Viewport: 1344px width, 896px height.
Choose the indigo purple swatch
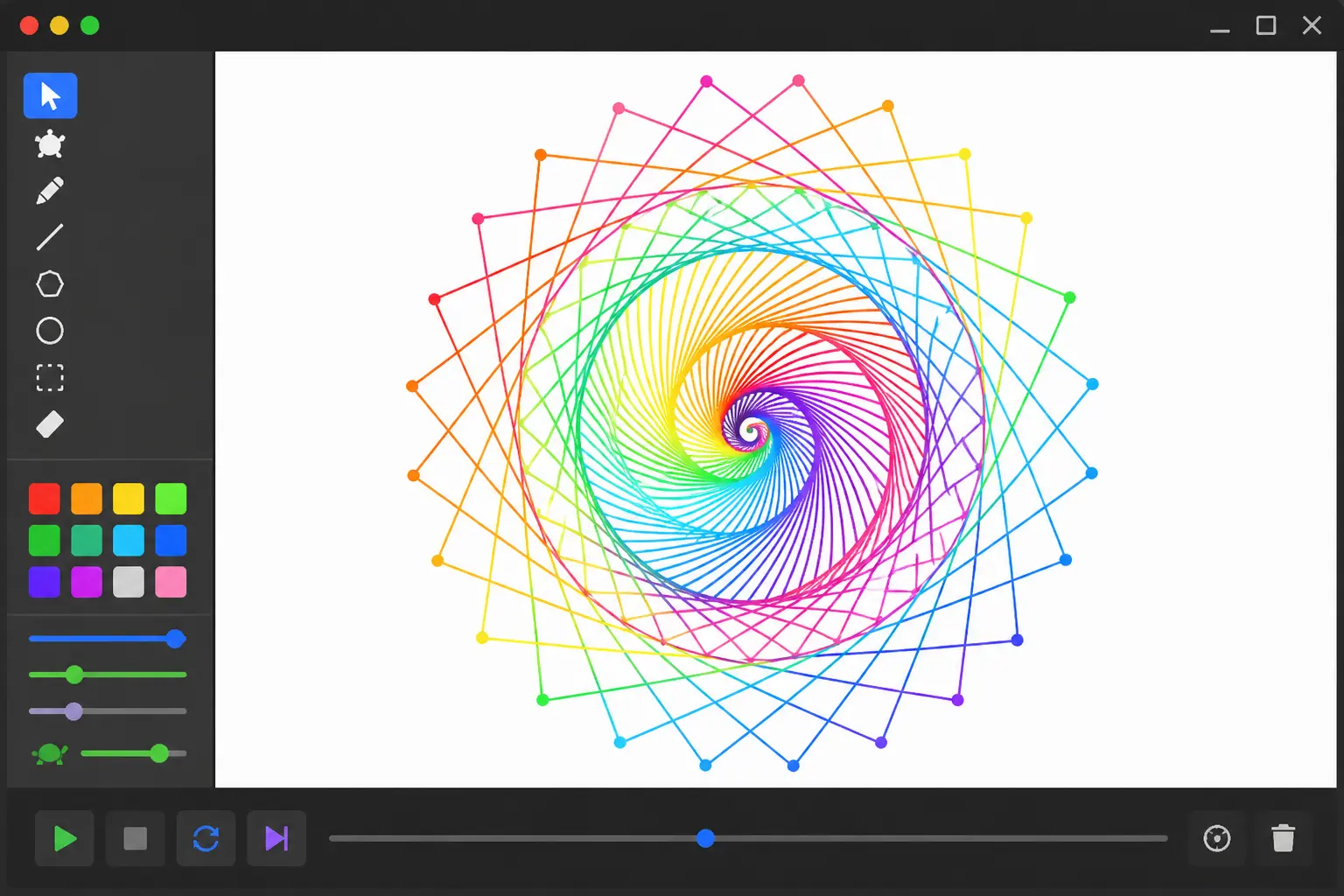pos(45,582)
